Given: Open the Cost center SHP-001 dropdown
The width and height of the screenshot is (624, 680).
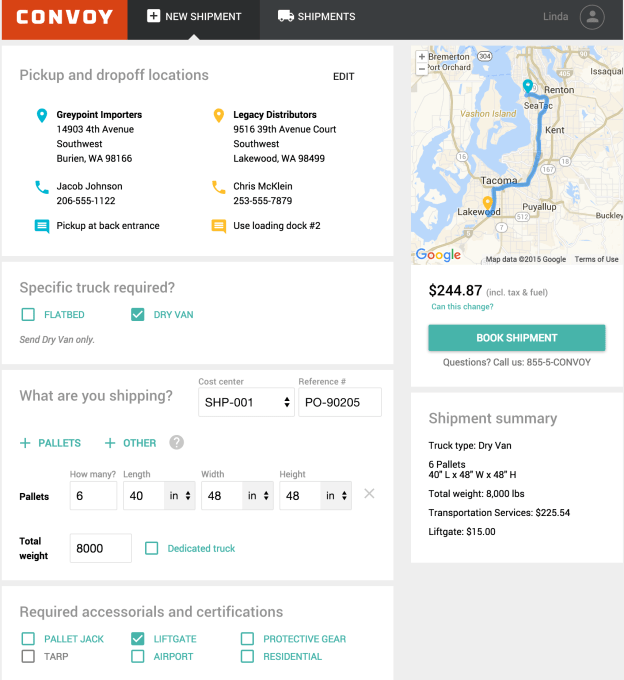Looking at the screenshot, I should (x=246, y=402).
